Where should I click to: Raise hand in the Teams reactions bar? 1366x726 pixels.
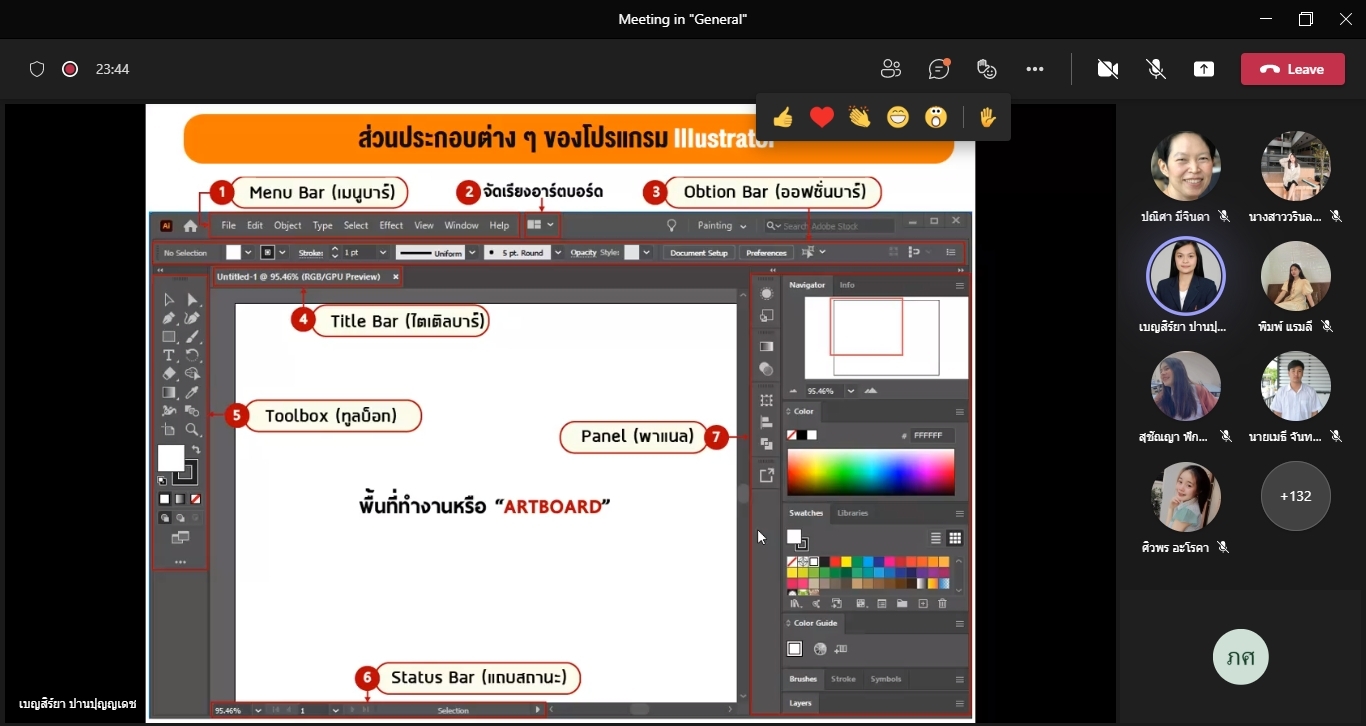[988, 118]
